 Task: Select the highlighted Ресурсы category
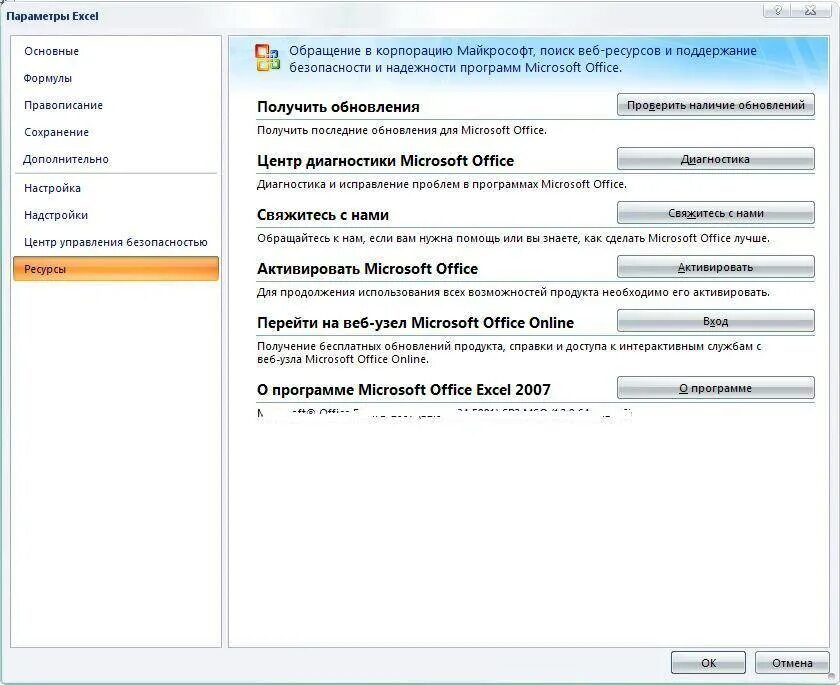pyautogui.click(x=116, y=269)
